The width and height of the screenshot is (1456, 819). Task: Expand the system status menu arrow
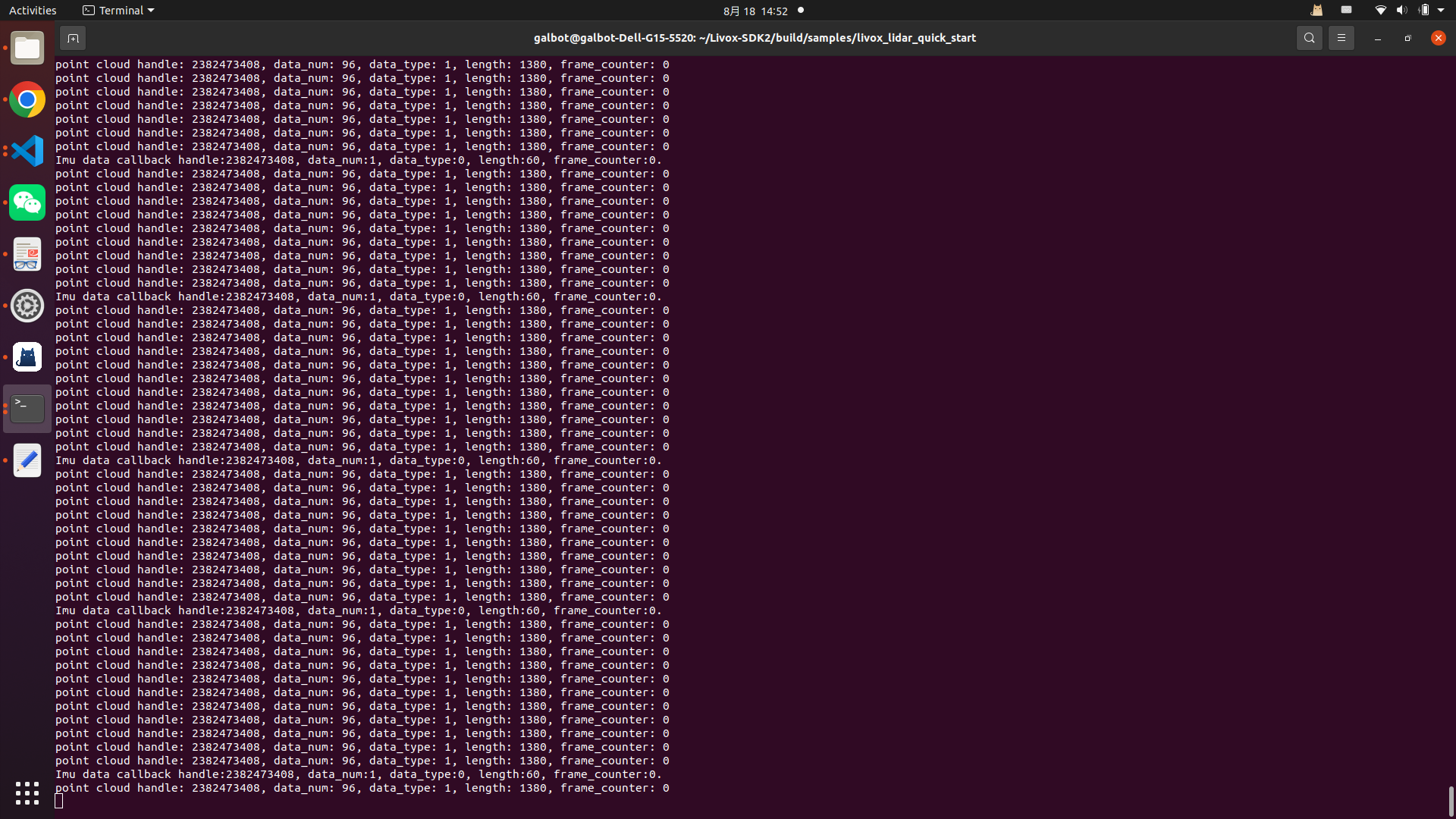point(1441,11)
